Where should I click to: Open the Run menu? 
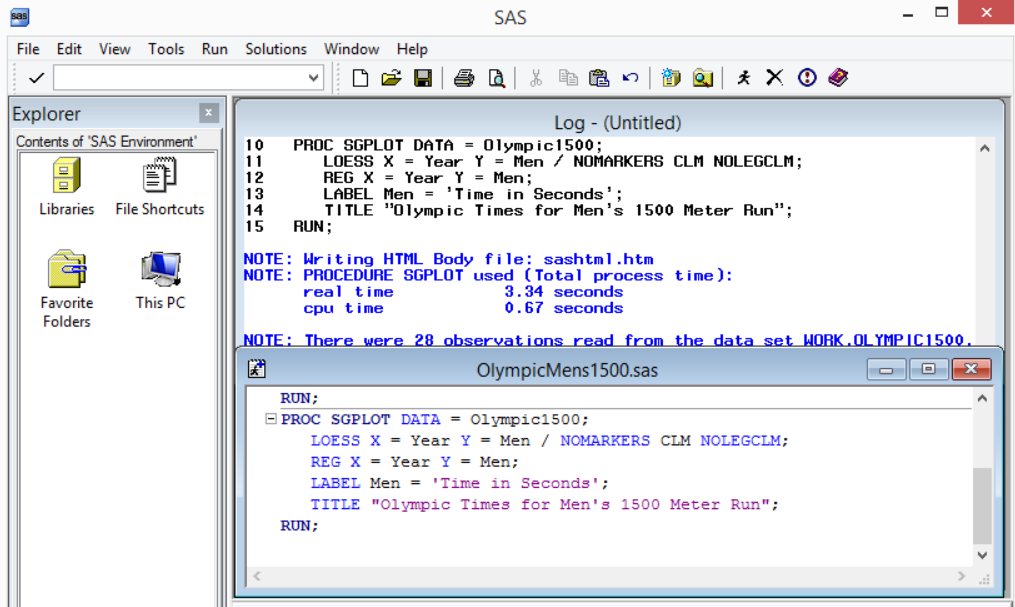tap(214, 49)
